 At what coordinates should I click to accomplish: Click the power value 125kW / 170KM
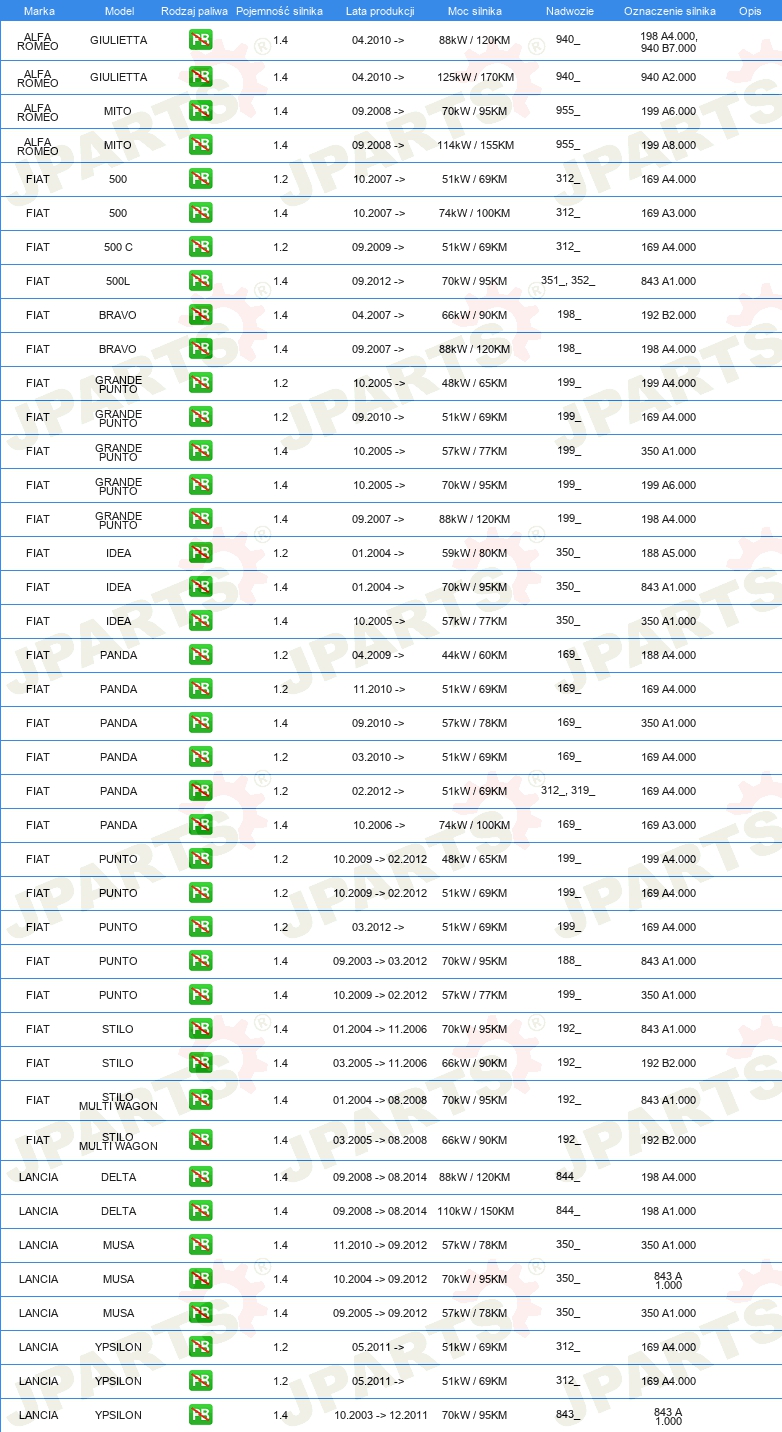point(476,77)
